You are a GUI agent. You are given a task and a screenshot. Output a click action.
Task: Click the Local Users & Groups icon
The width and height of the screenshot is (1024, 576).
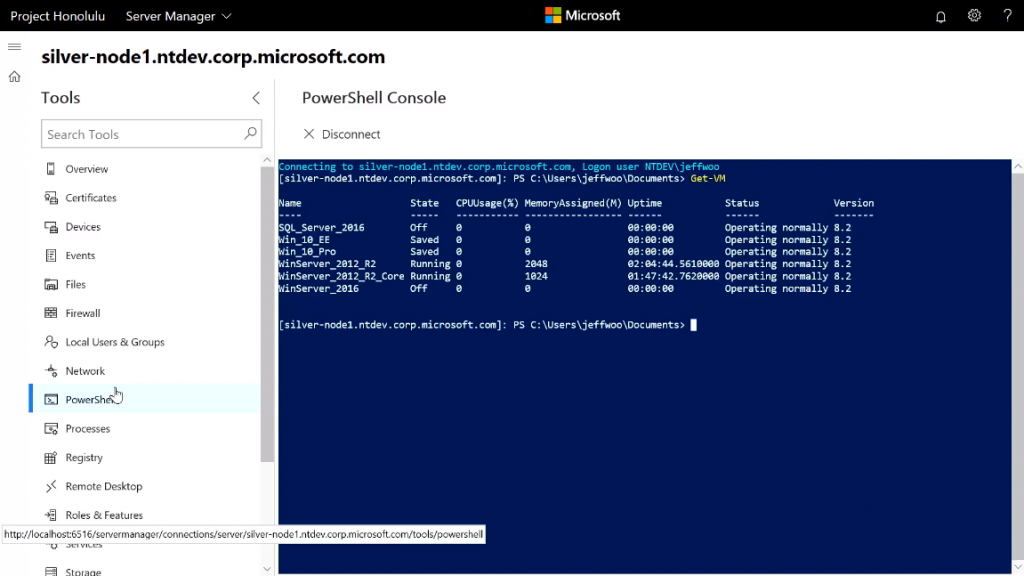(x=51, y=342)
